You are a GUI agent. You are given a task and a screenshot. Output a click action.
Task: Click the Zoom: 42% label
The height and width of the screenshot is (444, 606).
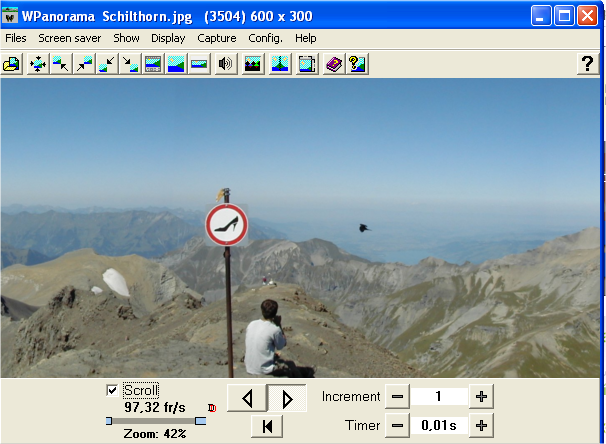tap(155, 434)
